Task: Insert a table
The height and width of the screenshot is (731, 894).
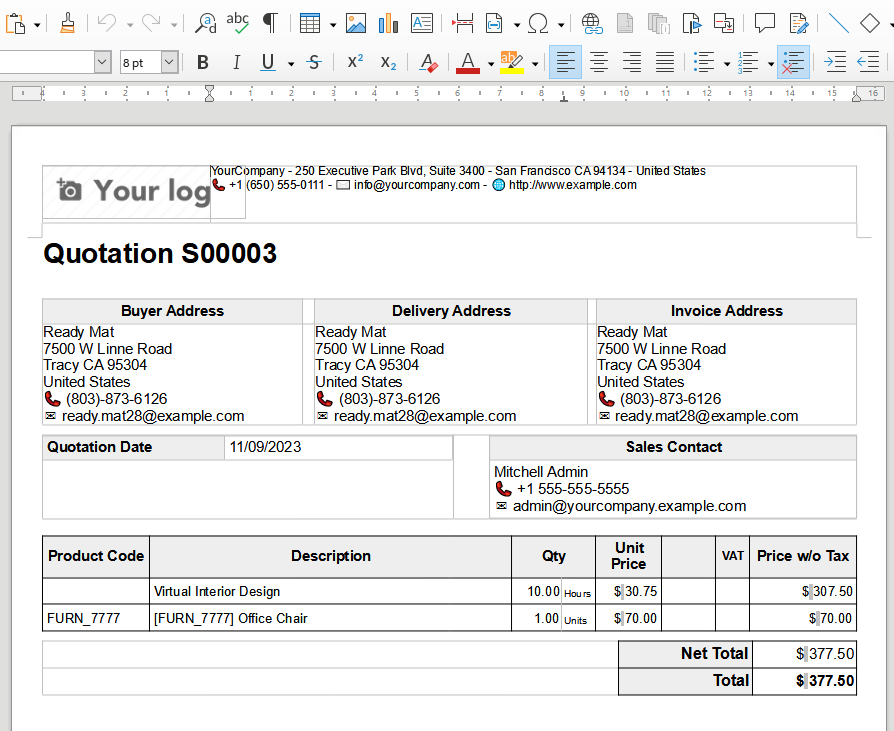Action: pyautogui.click(x=310, y=24)
